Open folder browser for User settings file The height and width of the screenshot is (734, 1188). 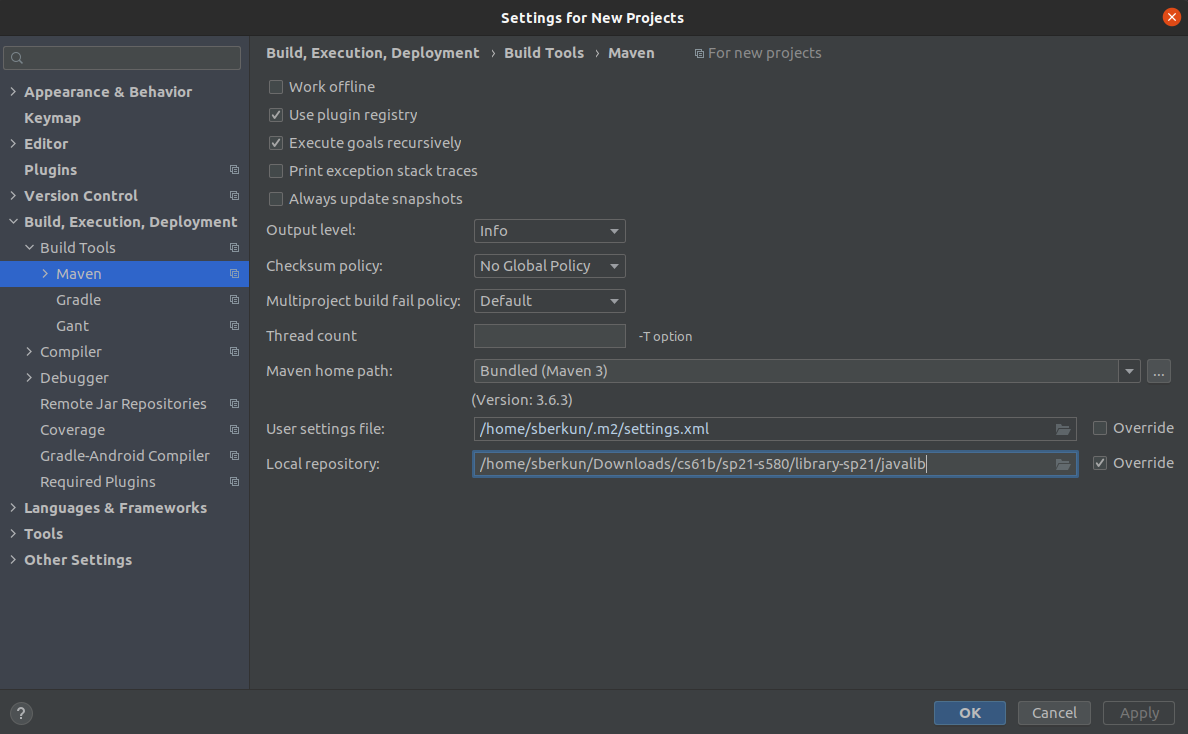pos(1063,429)
